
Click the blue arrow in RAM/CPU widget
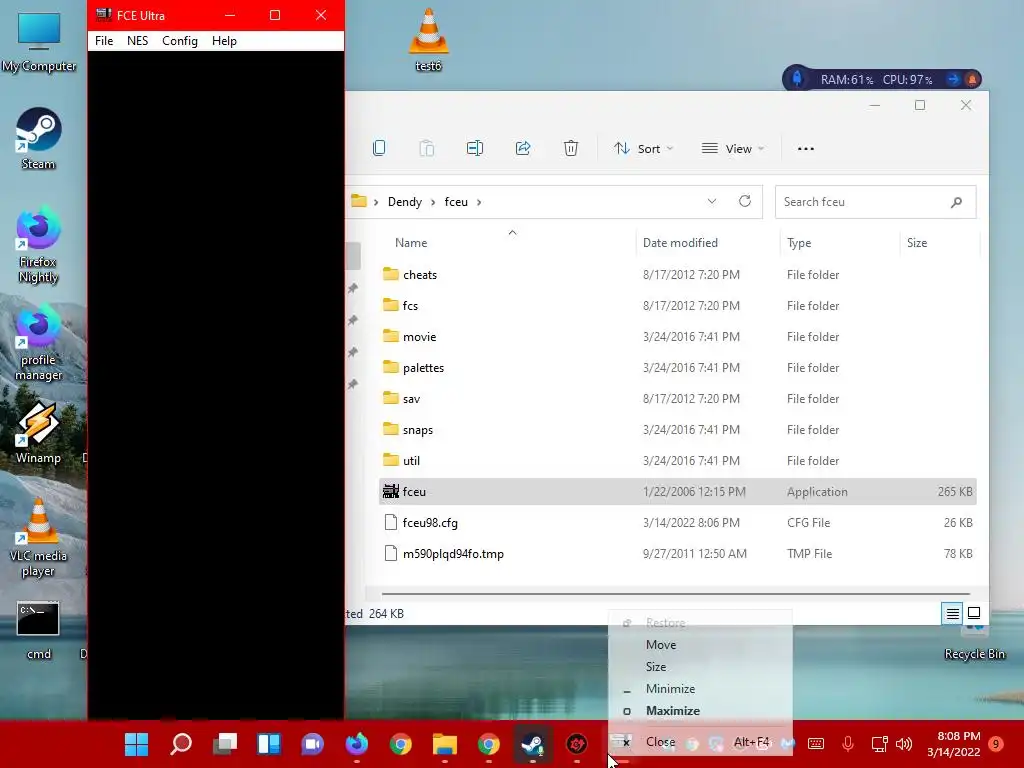coord(953,79)
